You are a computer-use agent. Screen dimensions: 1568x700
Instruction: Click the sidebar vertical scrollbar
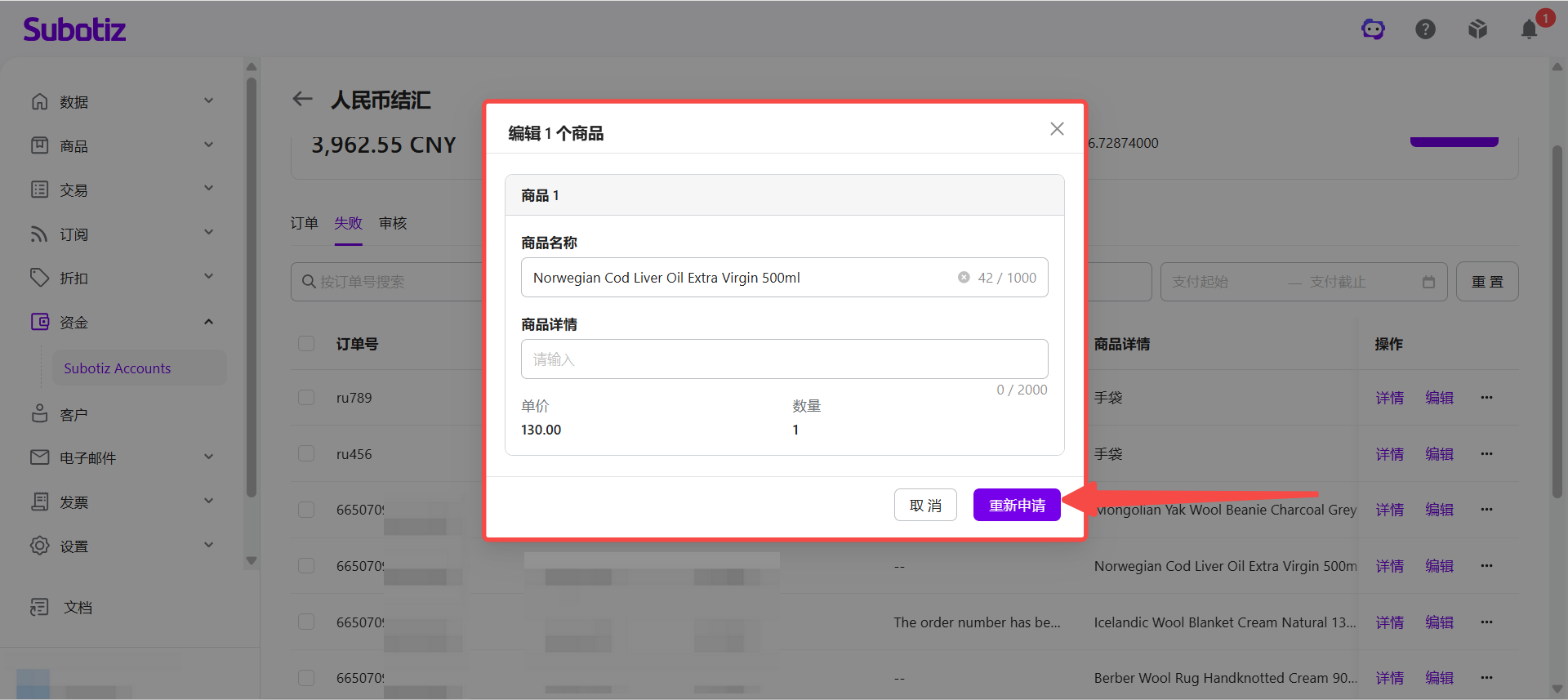pos(252,286)
